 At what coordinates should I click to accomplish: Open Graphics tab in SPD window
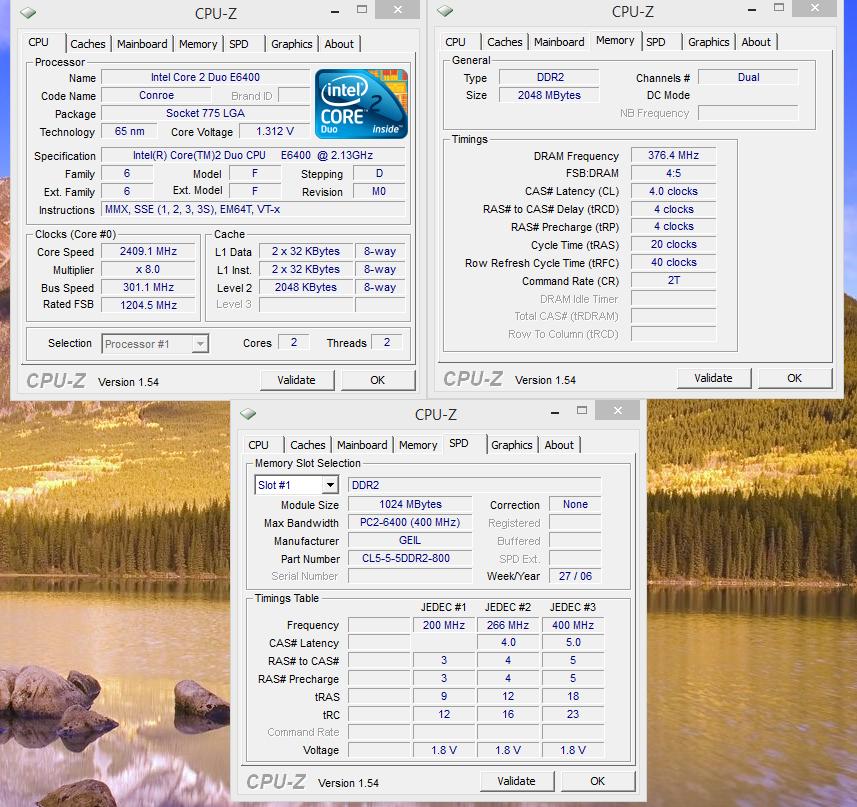pyautogui.click(x=512, y=445)
